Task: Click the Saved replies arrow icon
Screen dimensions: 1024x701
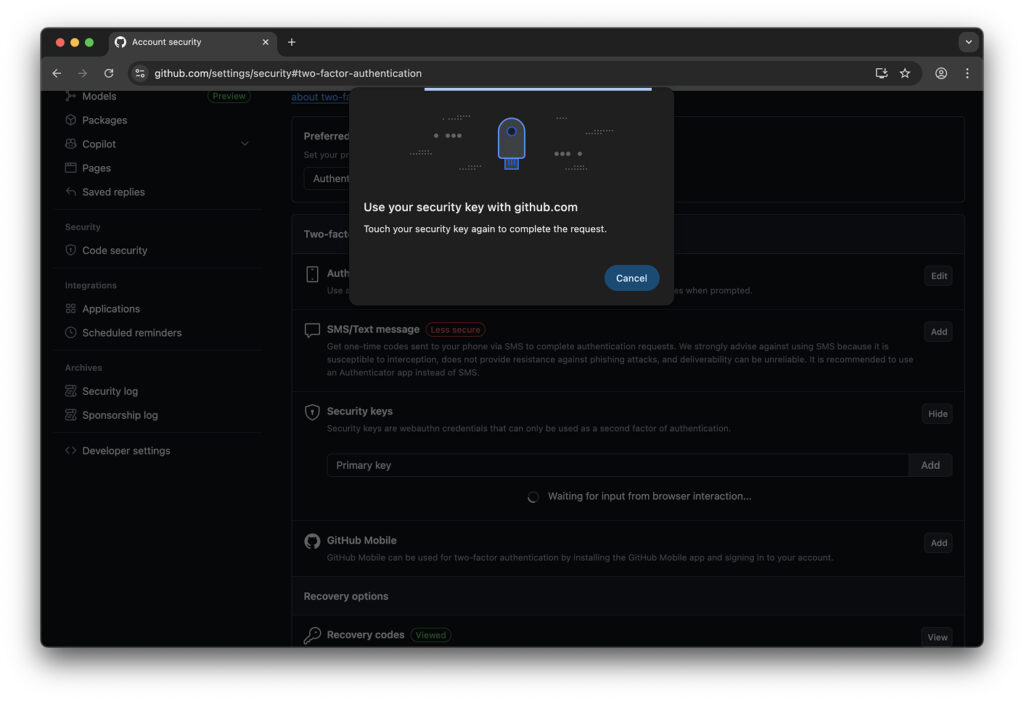Action: coord(71,192)
